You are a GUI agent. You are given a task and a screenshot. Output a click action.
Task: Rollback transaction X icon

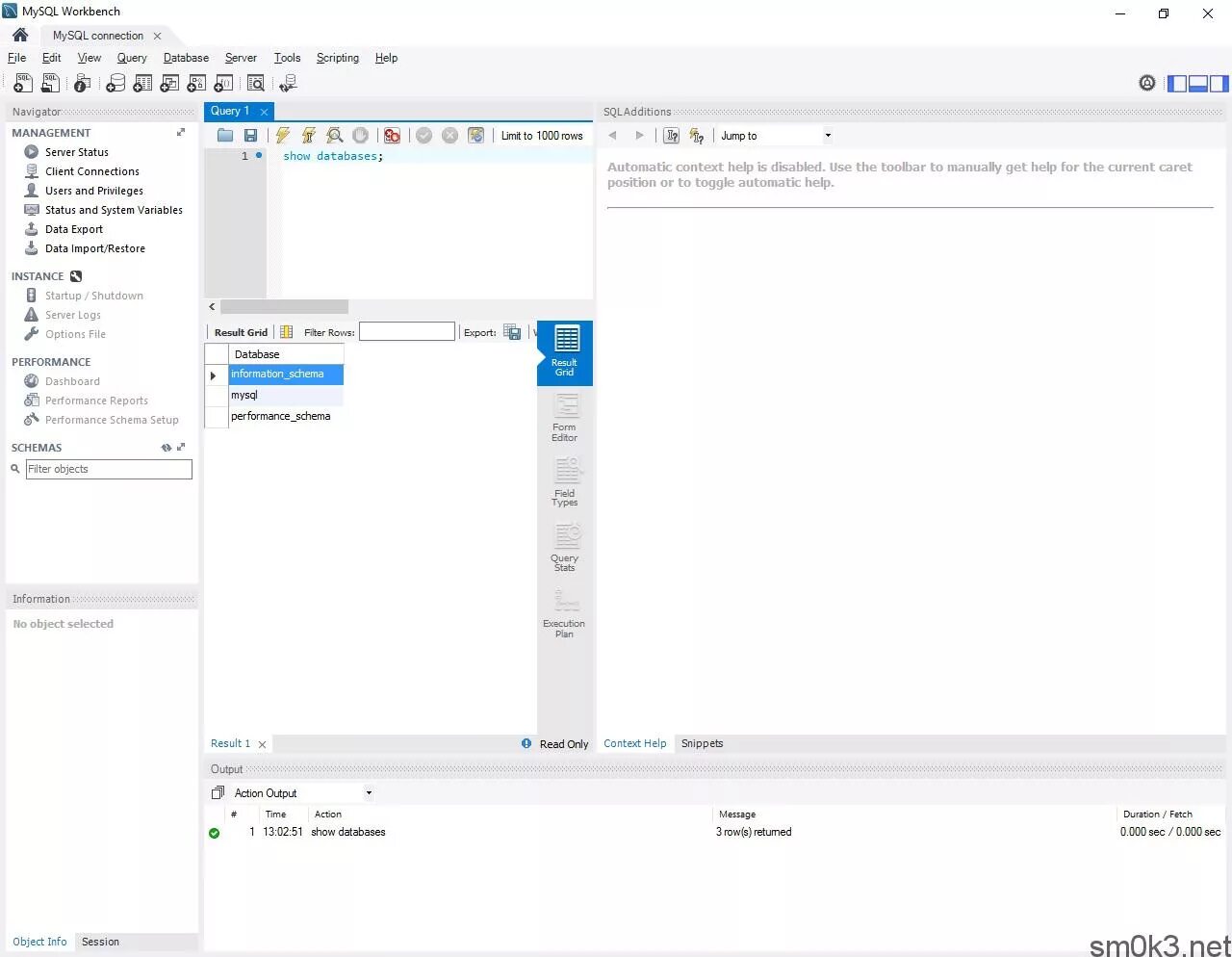coord(449,136)
